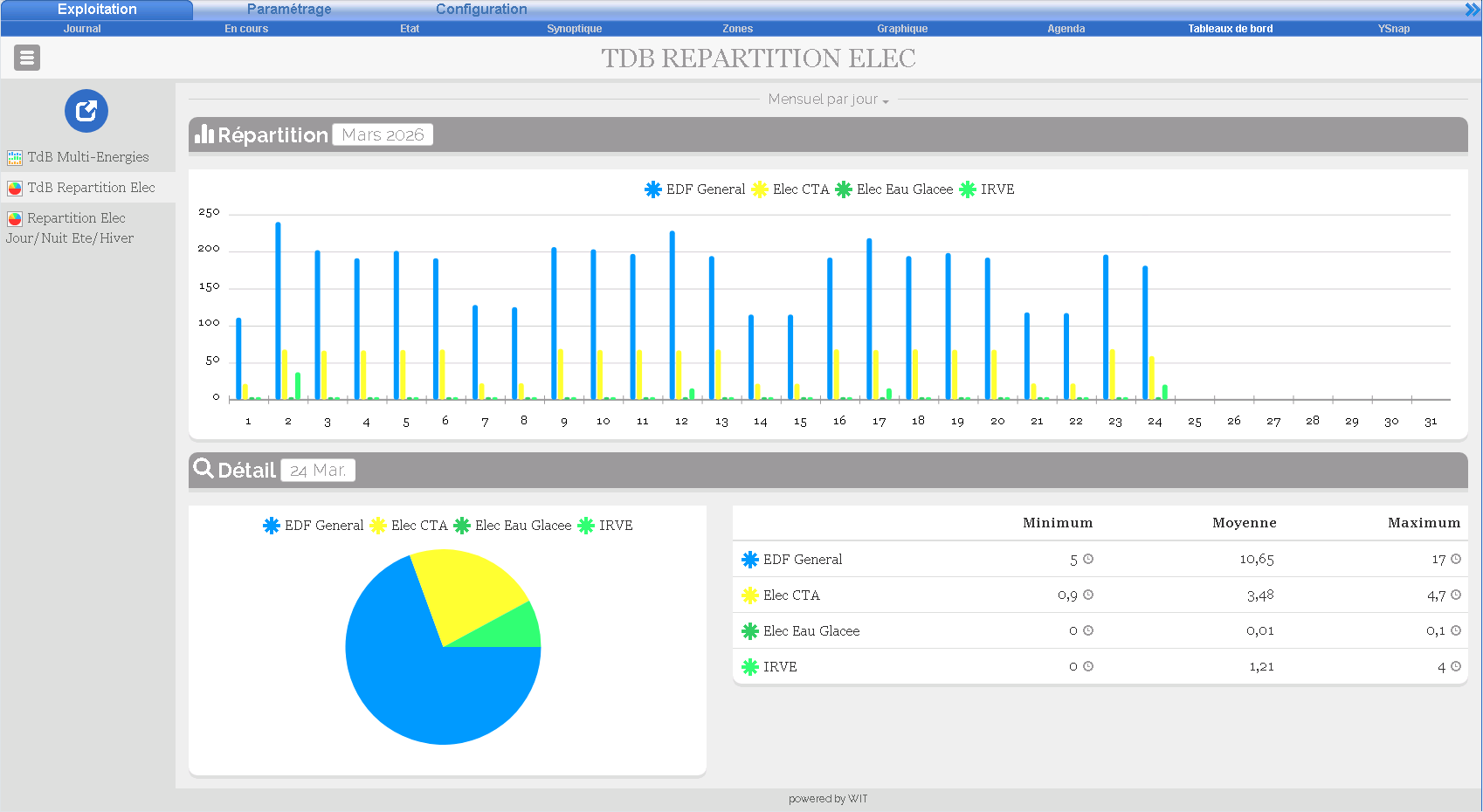
Task: Open the Journal menu item
Action: pos(82,29)
